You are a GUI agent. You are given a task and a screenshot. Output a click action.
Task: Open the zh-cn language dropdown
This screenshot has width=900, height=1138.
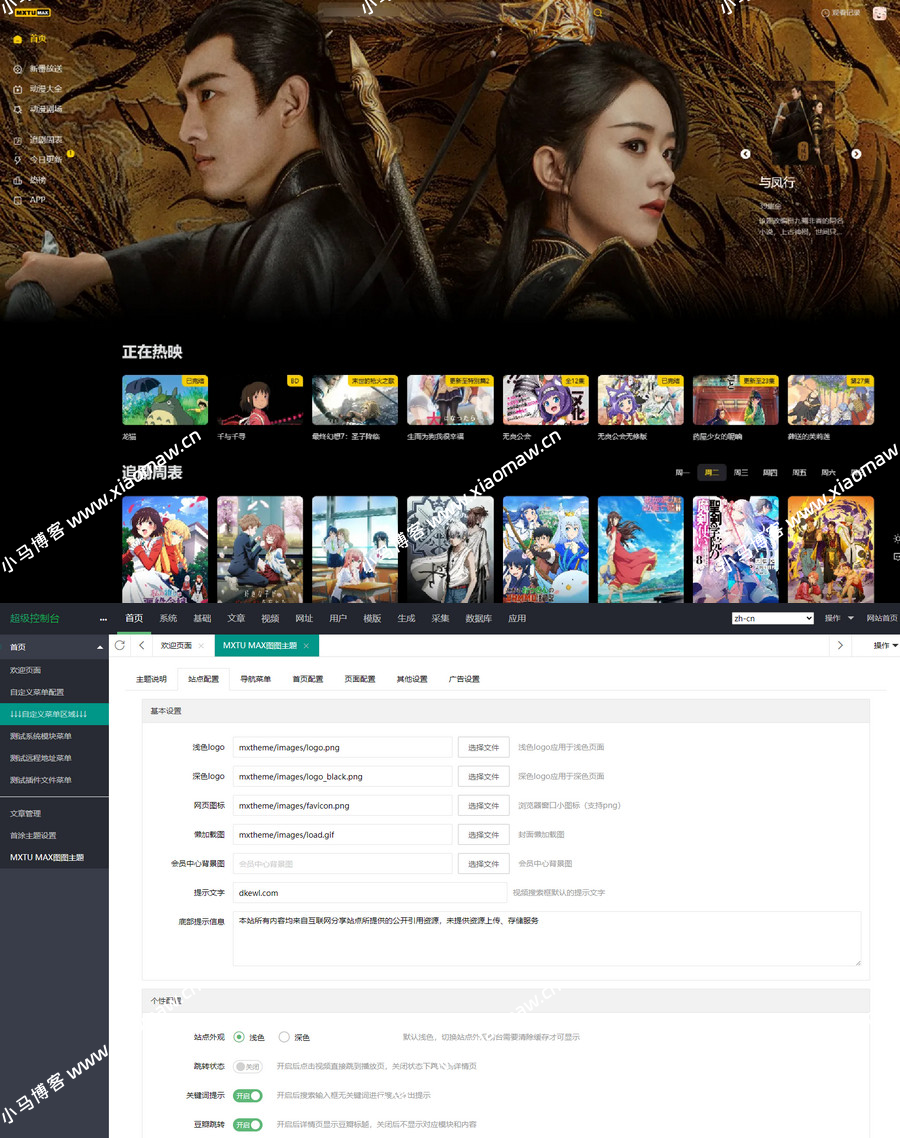(x=773, y=618)
